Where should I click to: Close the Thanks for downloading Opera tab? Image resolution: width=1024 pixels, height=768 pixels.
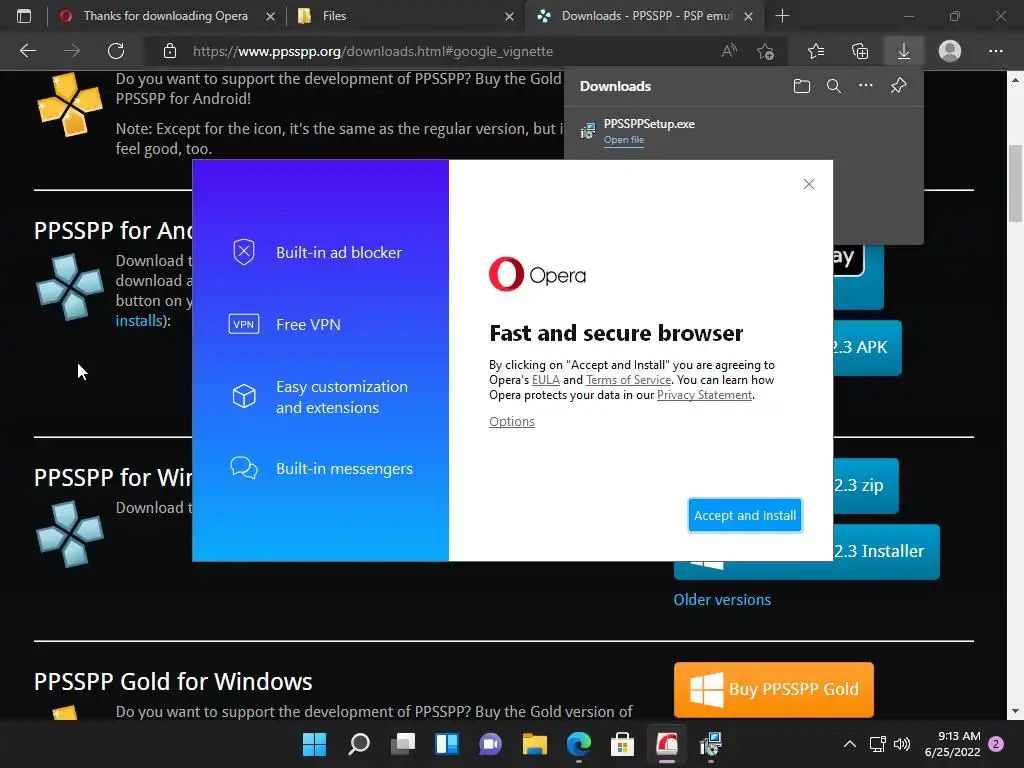(x=270, y=16)
